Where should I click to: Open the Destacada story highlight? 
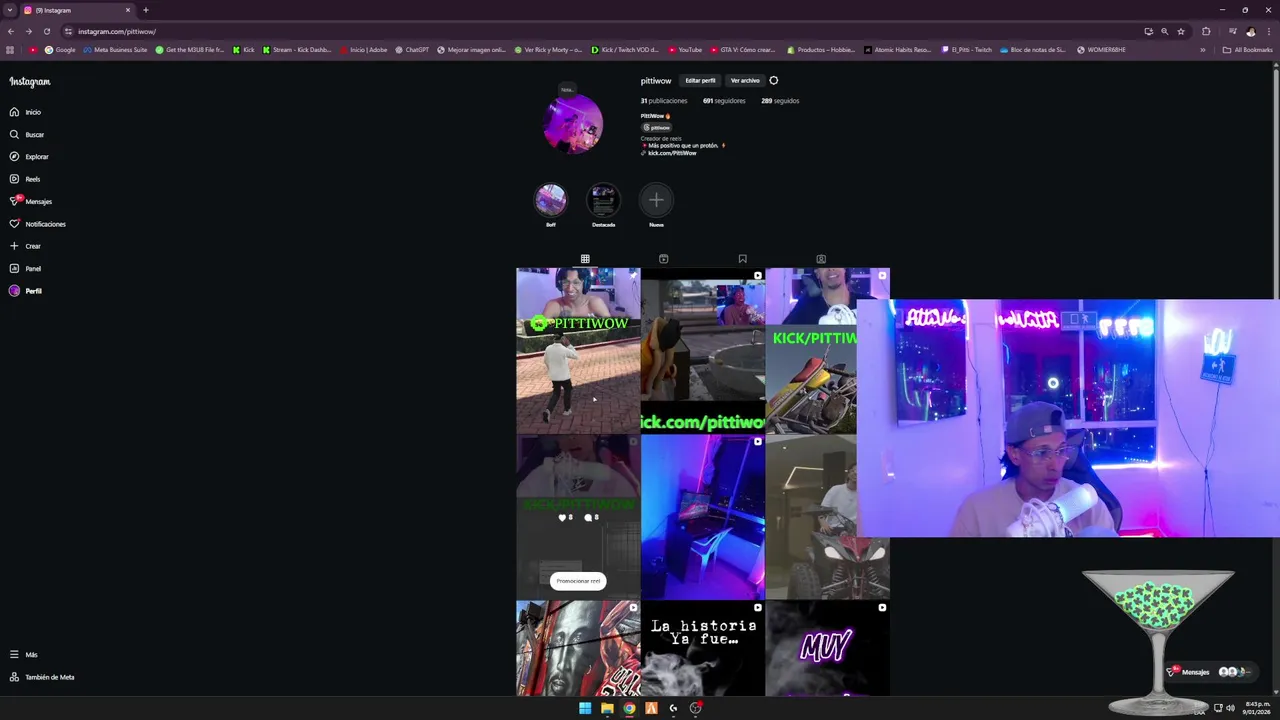[x=603, y=200]
